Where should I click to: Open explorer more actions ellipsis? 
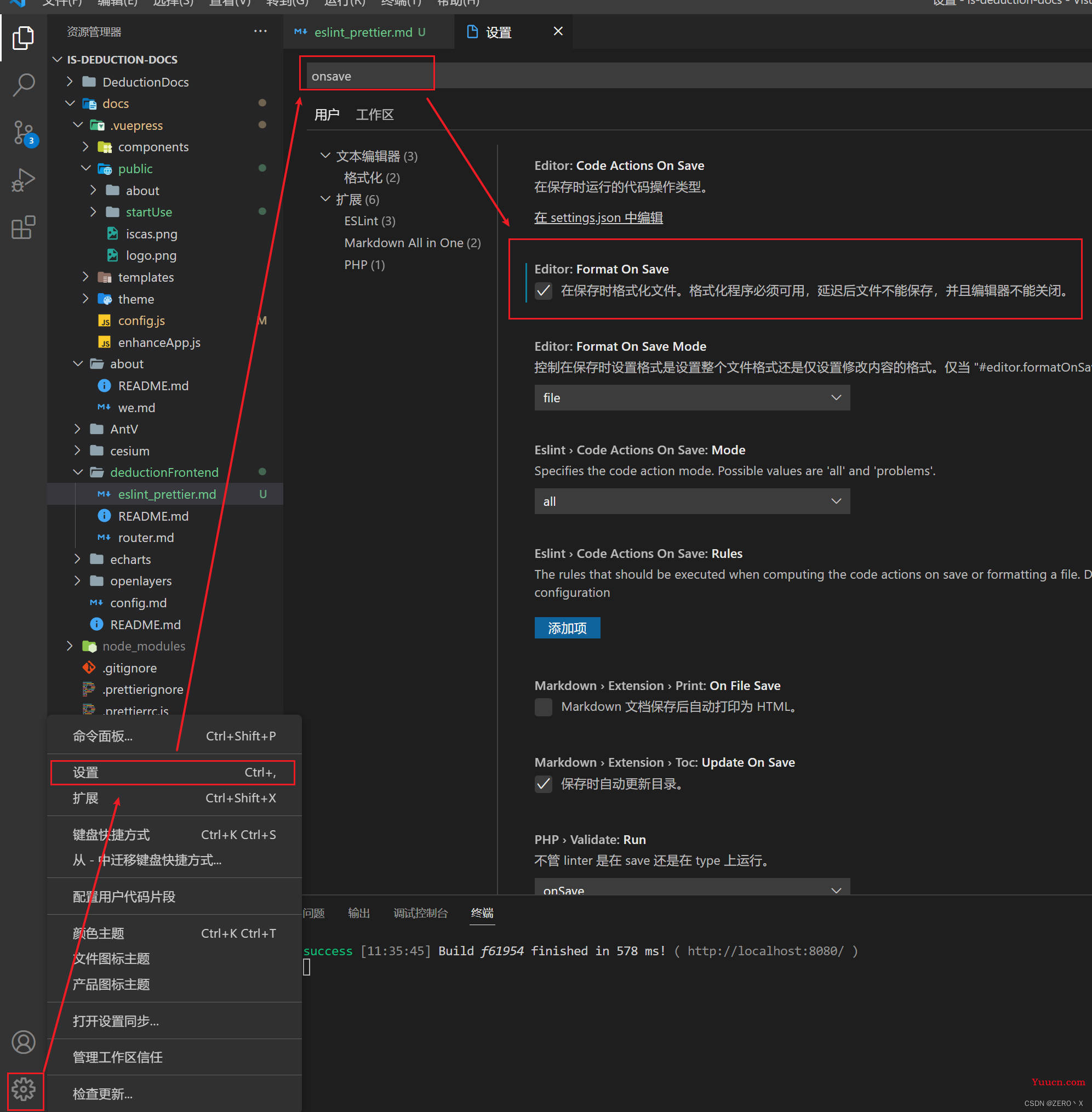[260, 32]
